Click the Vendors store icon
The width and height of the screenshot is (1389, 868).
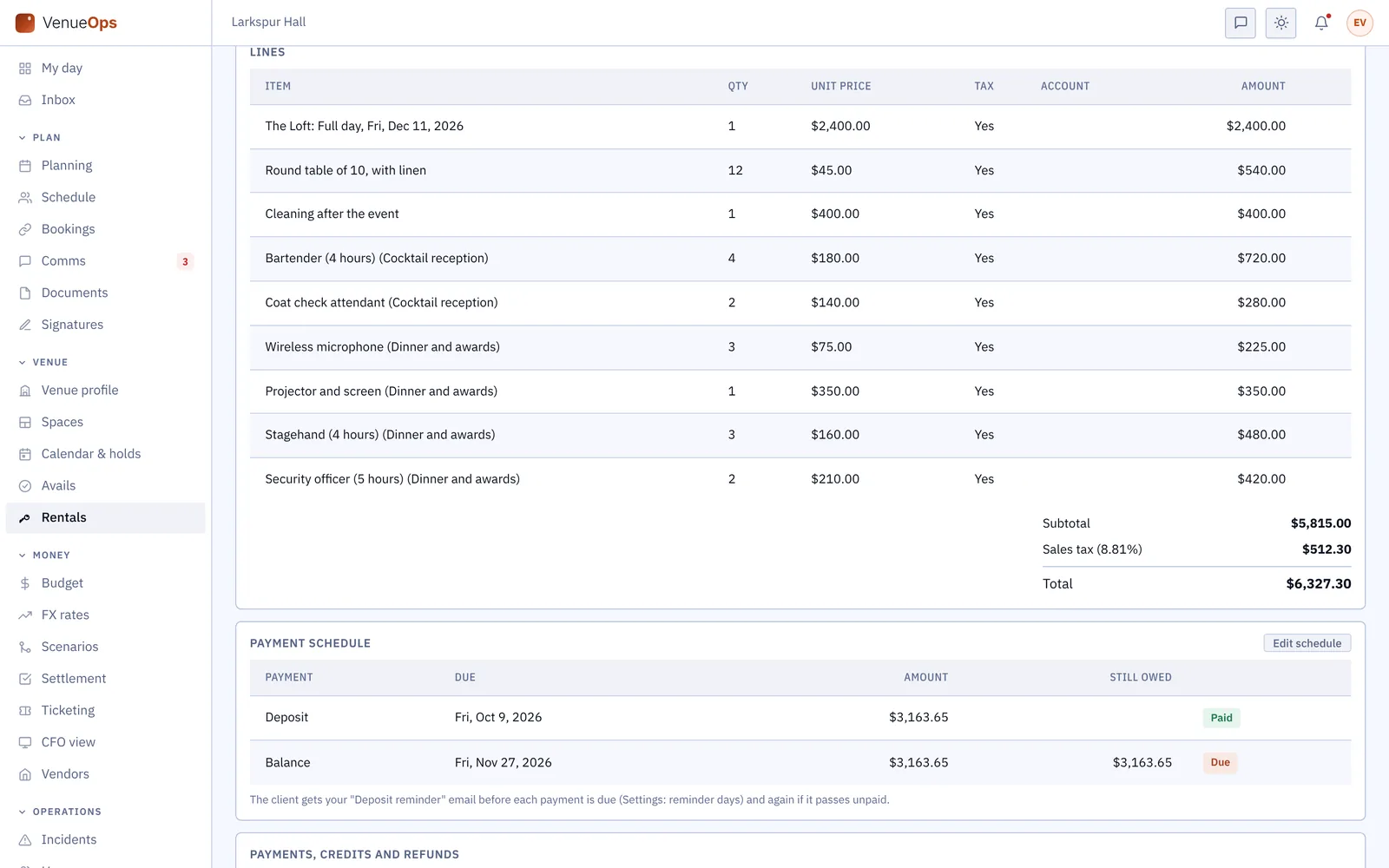coord(25,774)
